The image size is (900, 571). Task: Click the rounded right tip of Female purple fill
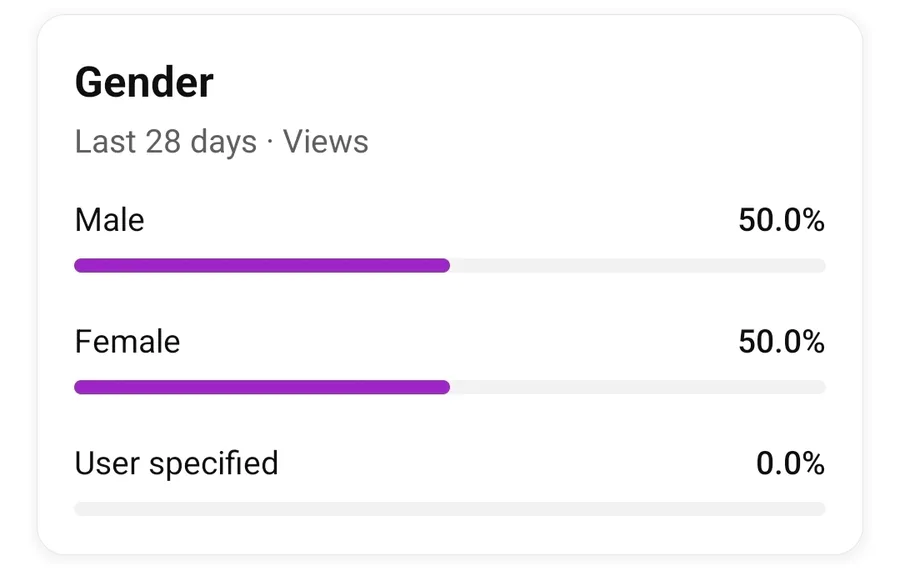[x=445, y=387]
